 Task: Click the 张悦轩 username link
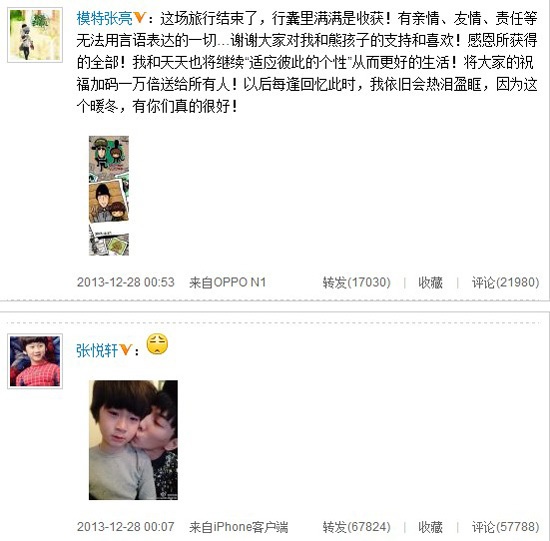tap(97, 350)
